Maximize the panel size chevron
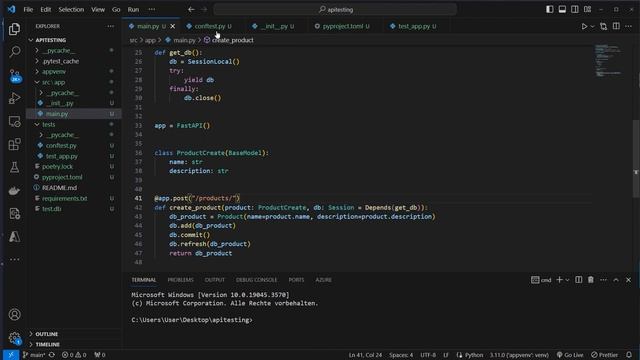Screen dimensions: 640x360 [616, 280]
